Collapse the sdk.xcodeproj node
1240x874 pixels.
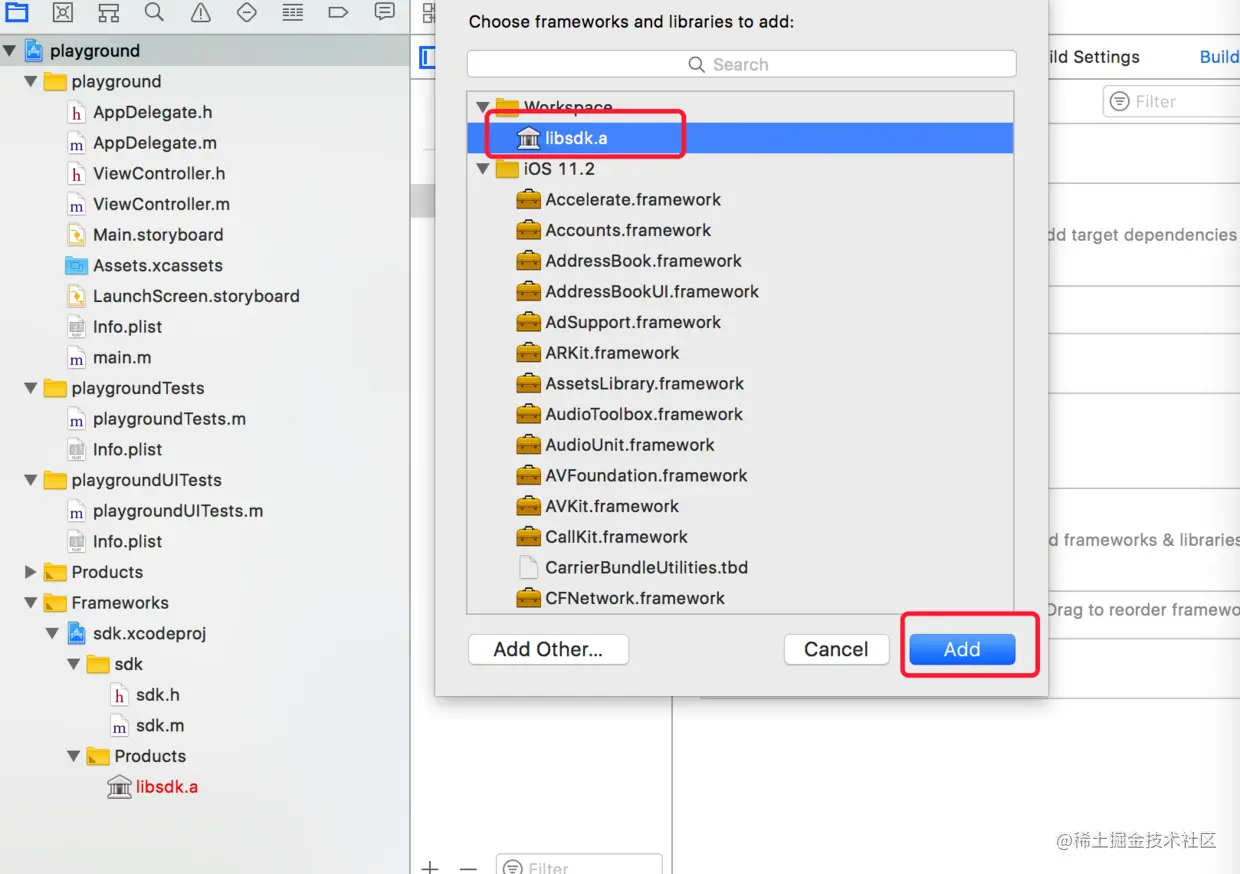coord(53,634)
